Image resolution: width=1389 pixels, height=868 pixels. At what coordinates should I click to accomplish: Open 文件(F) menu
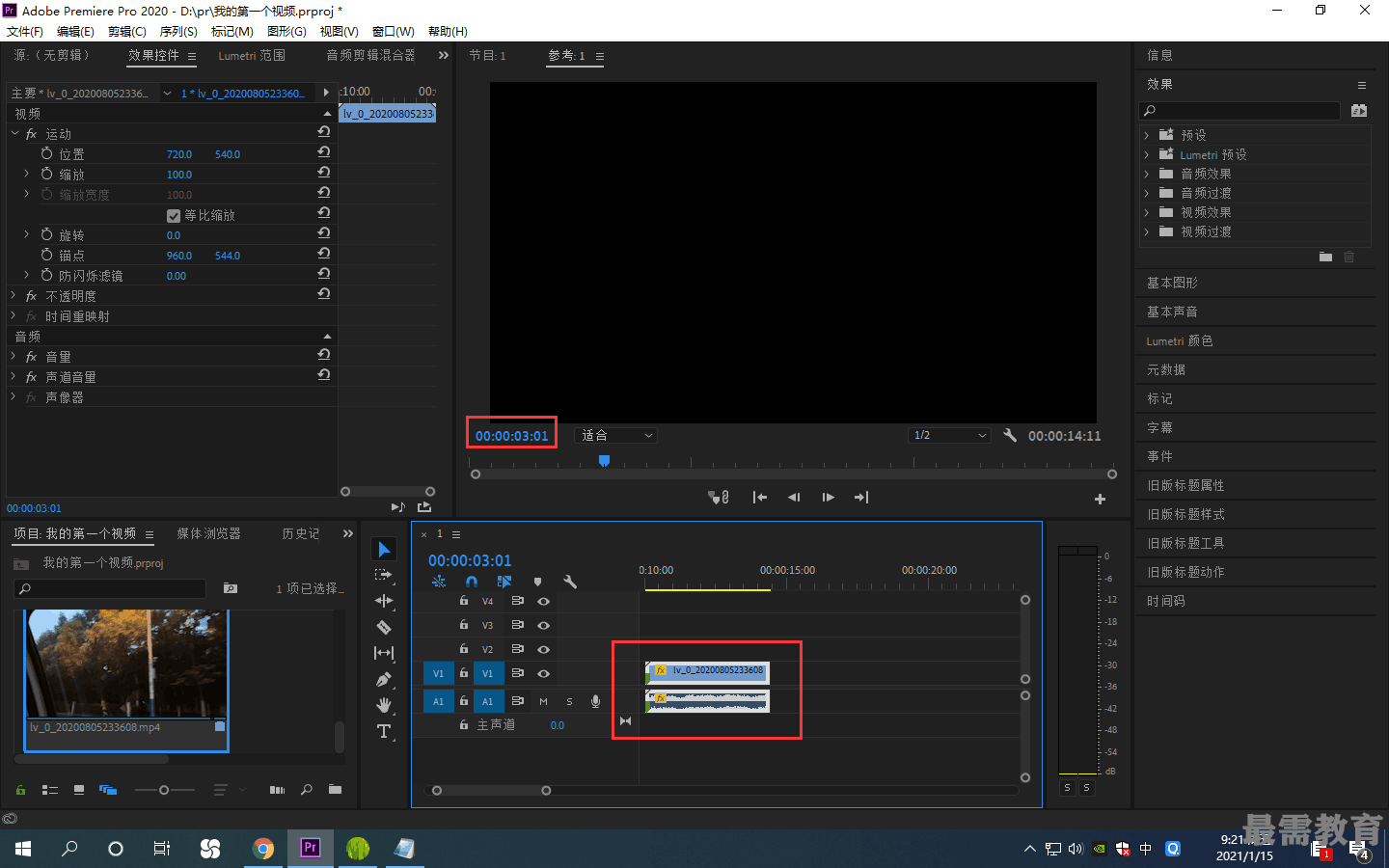[25, 31]
